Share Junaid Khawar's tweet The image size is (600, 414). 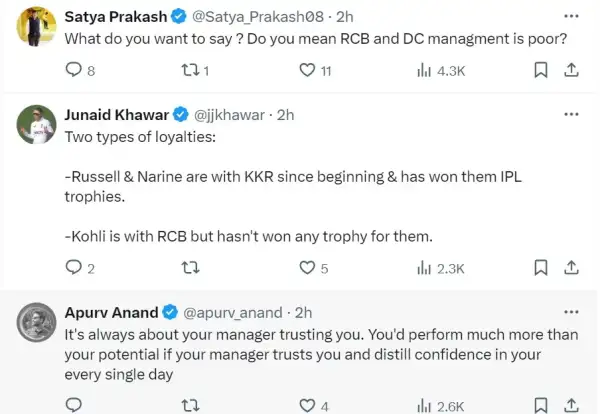point(571,267)
